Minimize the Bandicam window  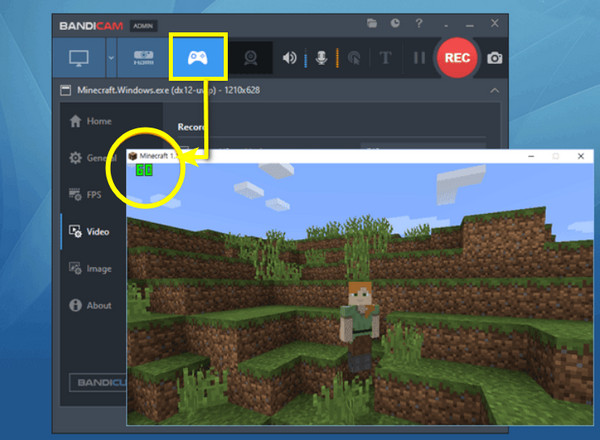pos(470,24)
